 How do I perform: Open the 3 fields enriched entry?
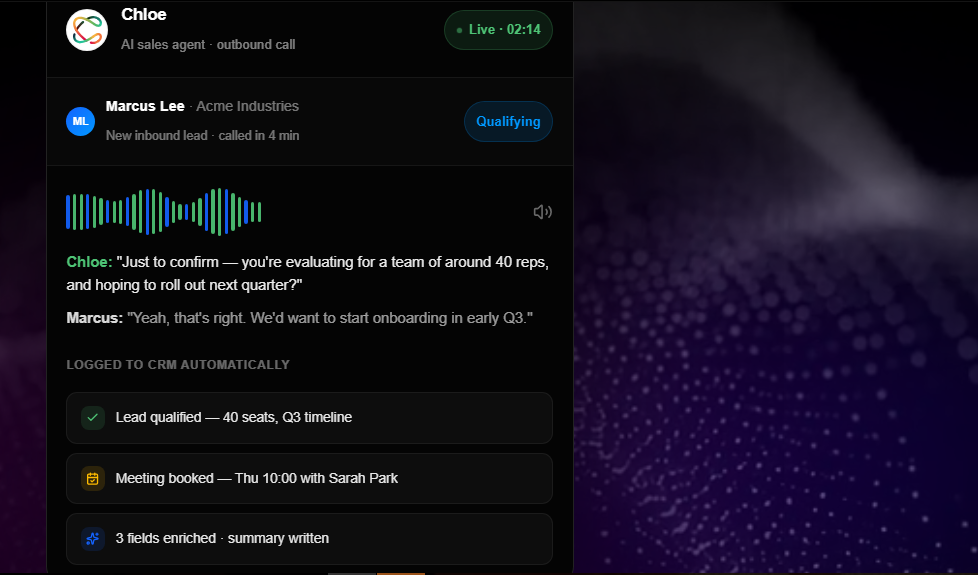[x=309, y=539]
